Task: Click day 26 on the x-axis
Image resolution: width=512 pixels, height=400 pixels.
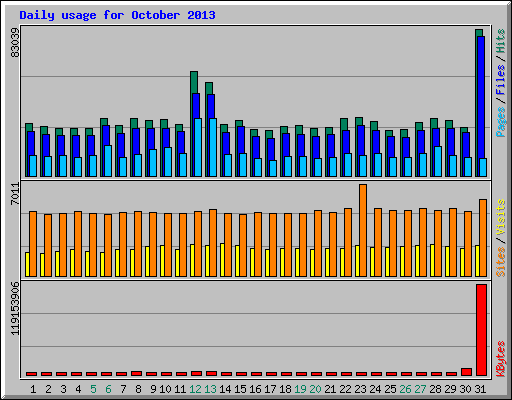Action: (405, 389)
